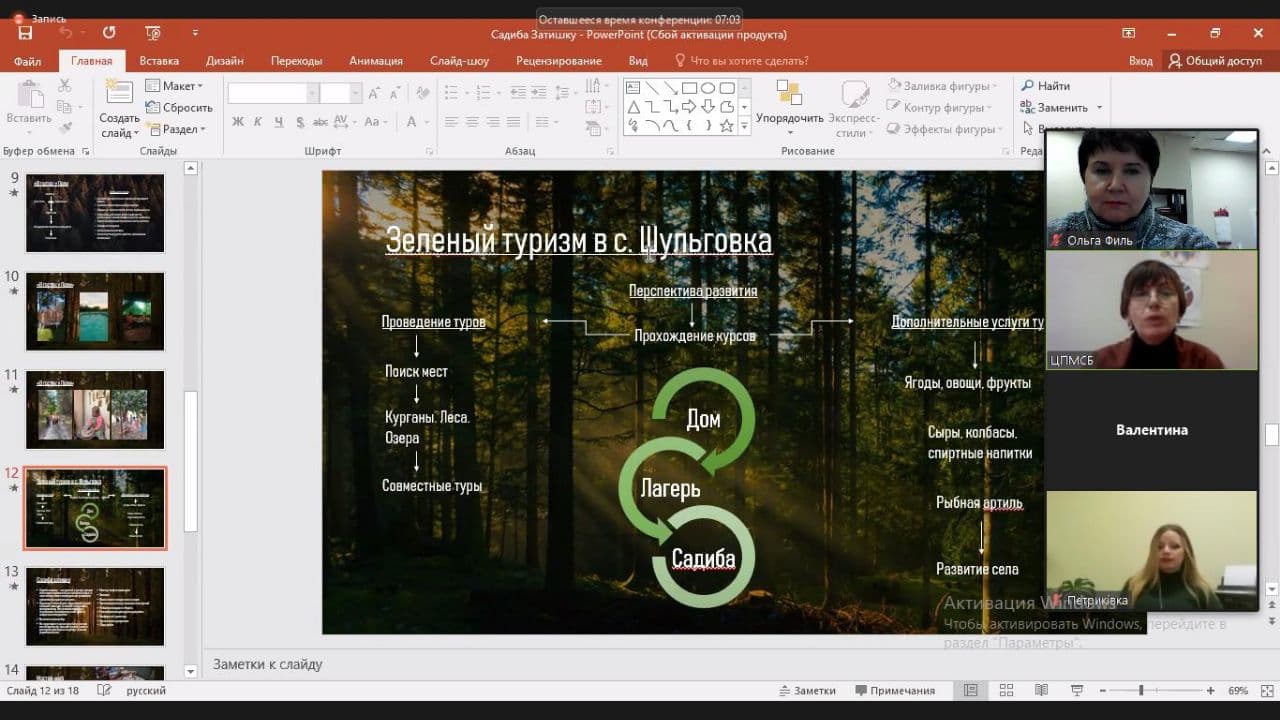This screenshot has height=720, width=1280.
Task: Click the Cut scissors icon
Action: pyautogui.click(x=65, y=87)
